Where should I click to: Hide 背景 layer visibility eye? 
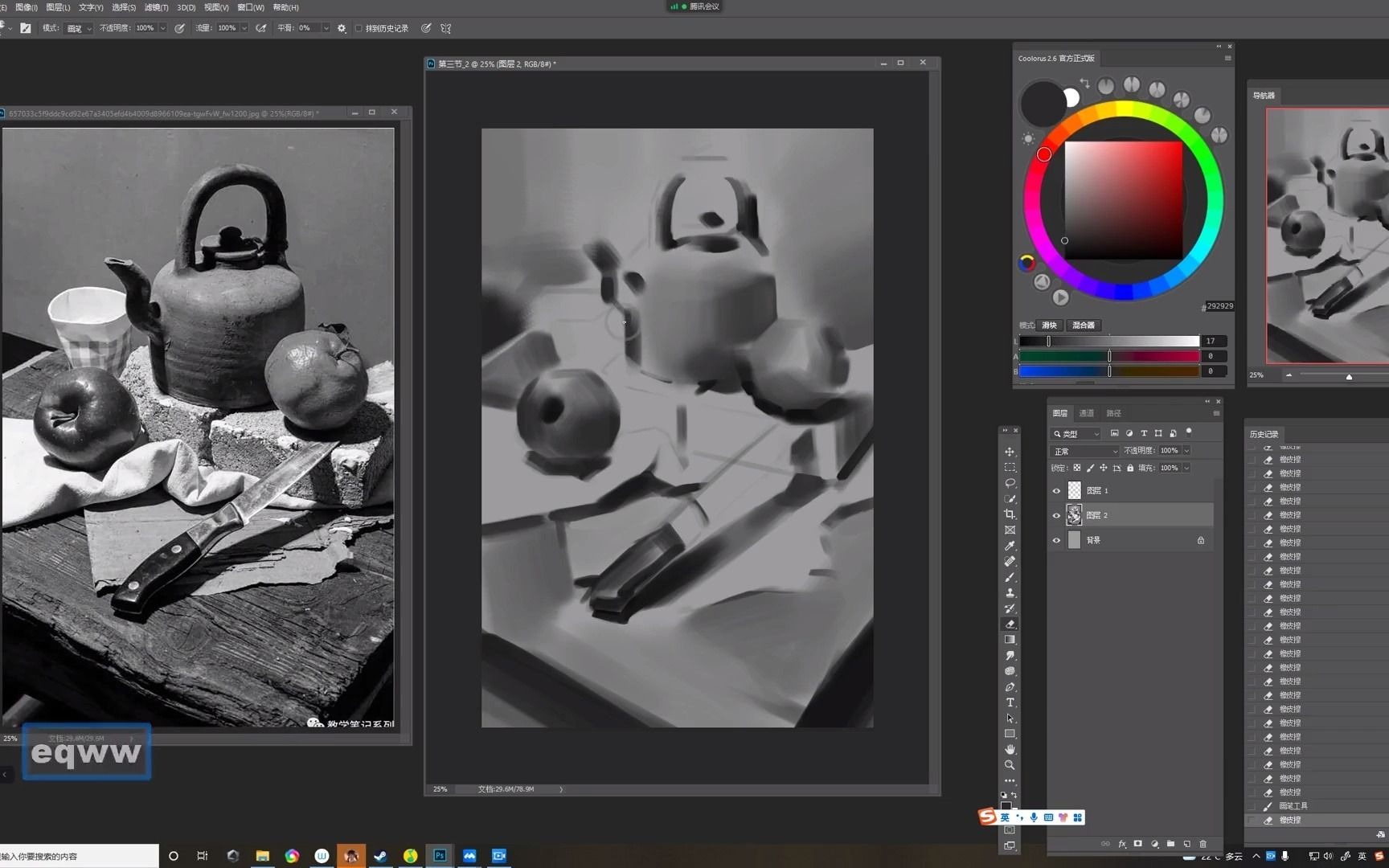(1056, 541)
